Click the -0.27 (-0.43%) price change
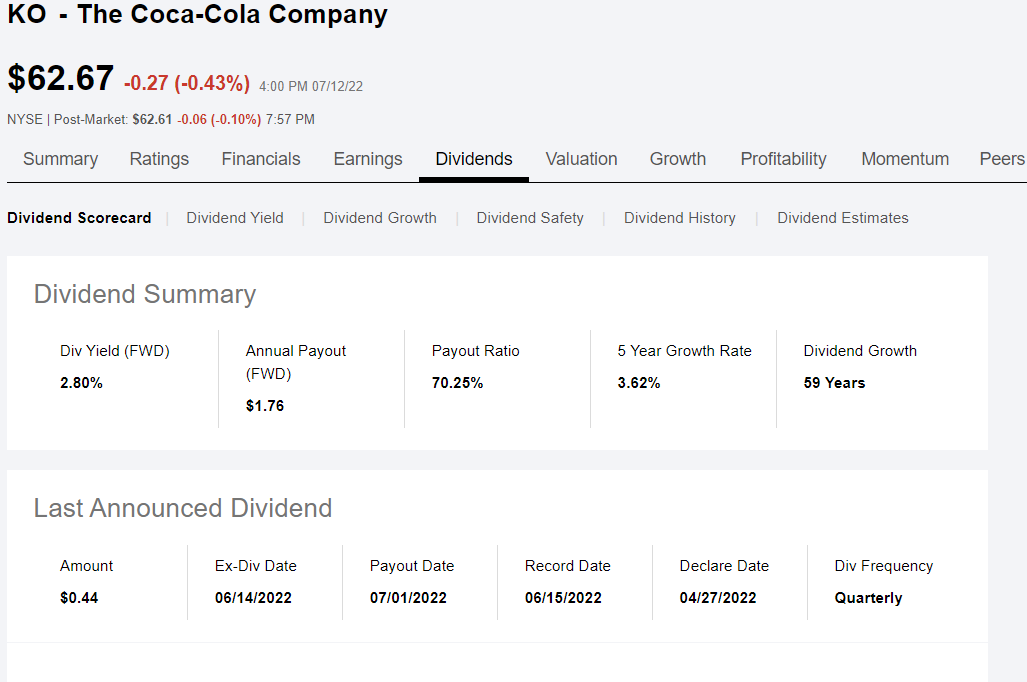This screenshot has width=1027, height=682. point(187,83)
